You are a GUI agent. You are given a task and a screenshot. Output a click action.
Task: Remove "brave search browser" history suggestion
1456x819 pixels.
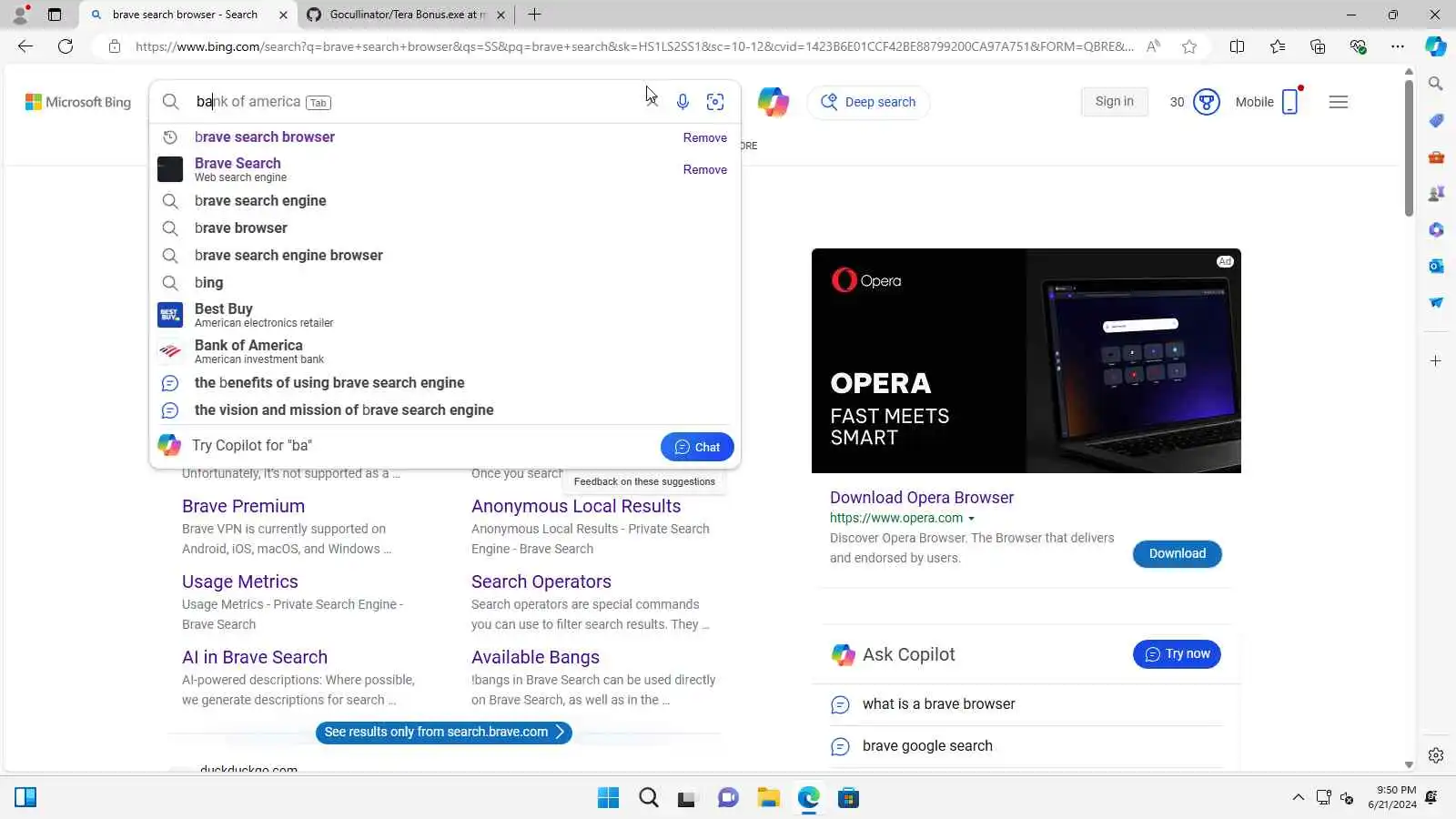(x=705, y=137)
